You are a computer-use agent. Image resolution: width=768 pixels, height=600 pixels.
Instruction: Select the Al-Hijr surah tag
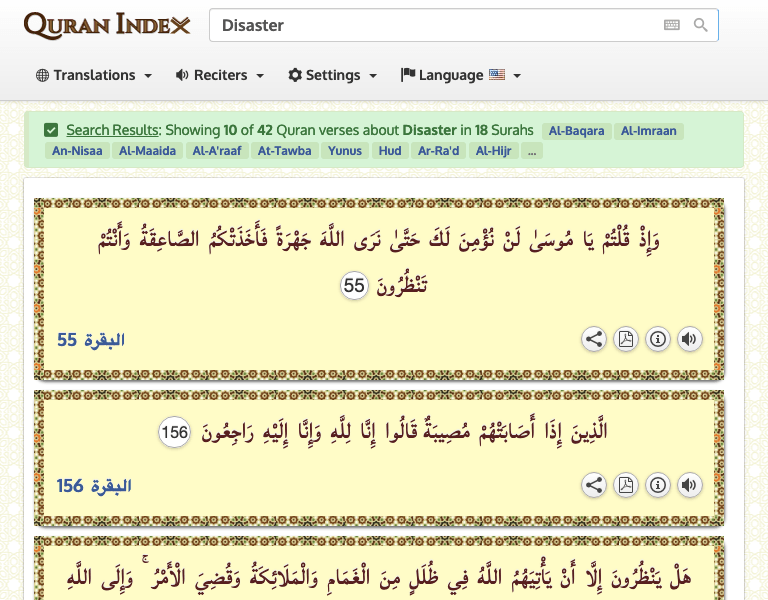coord(493,150)
